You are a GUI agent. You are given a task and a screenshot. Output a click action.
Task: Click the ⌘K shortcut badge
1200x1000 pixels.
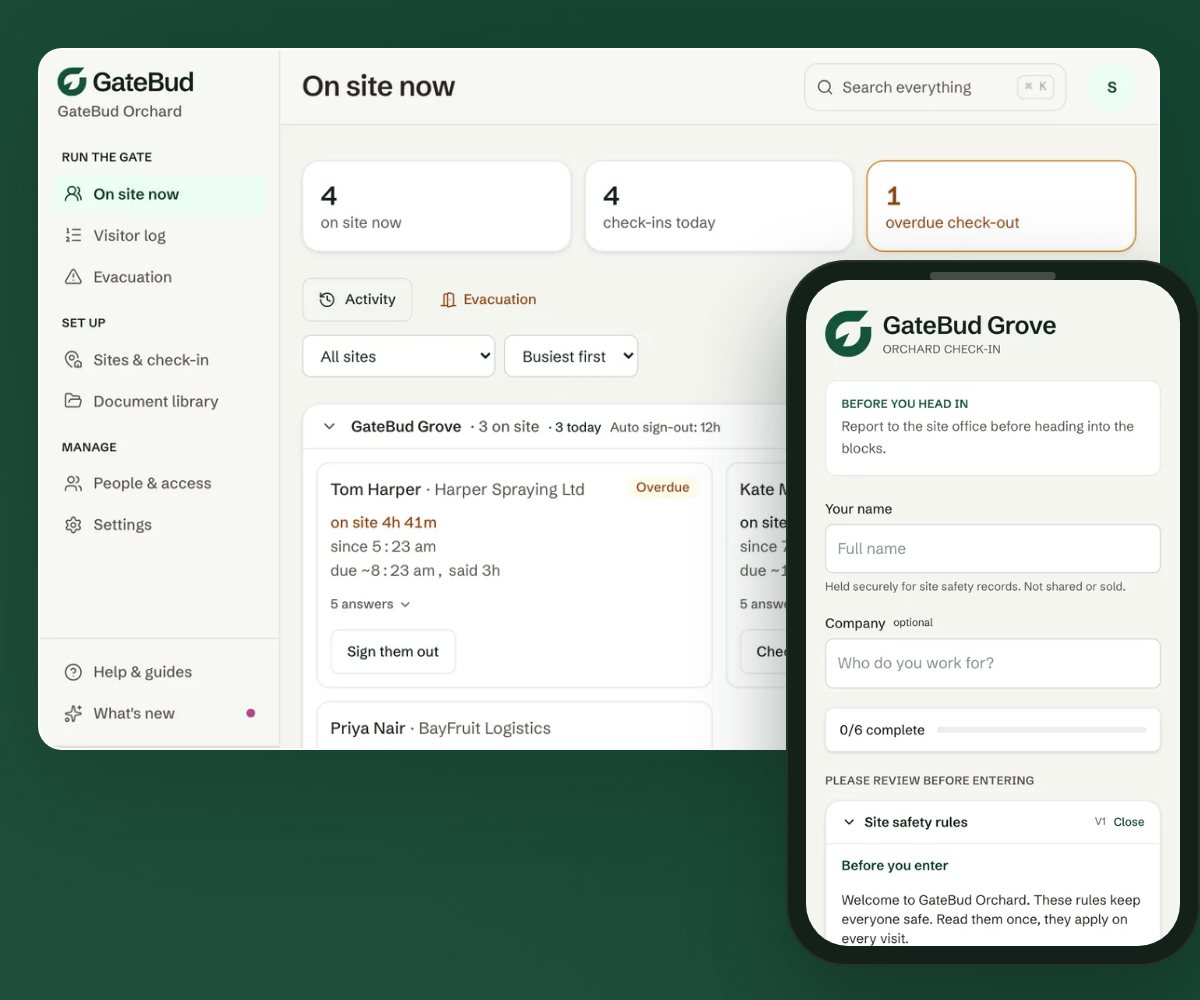coord(1036,87)
